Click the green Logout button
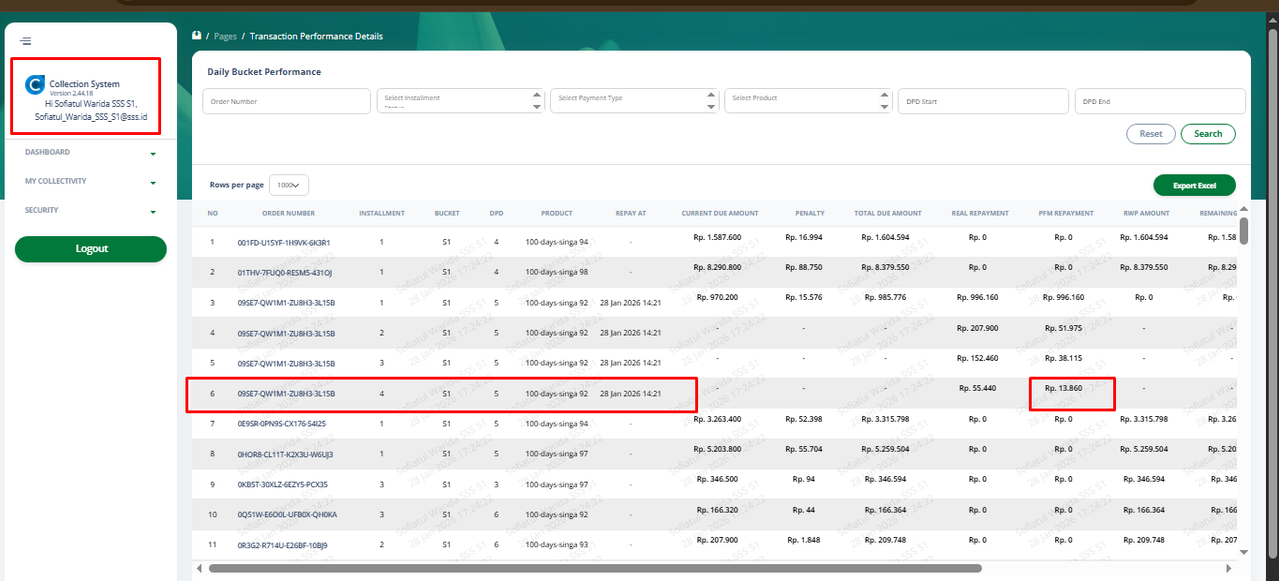Screen dimensions: 1279x581 point(91,249)
